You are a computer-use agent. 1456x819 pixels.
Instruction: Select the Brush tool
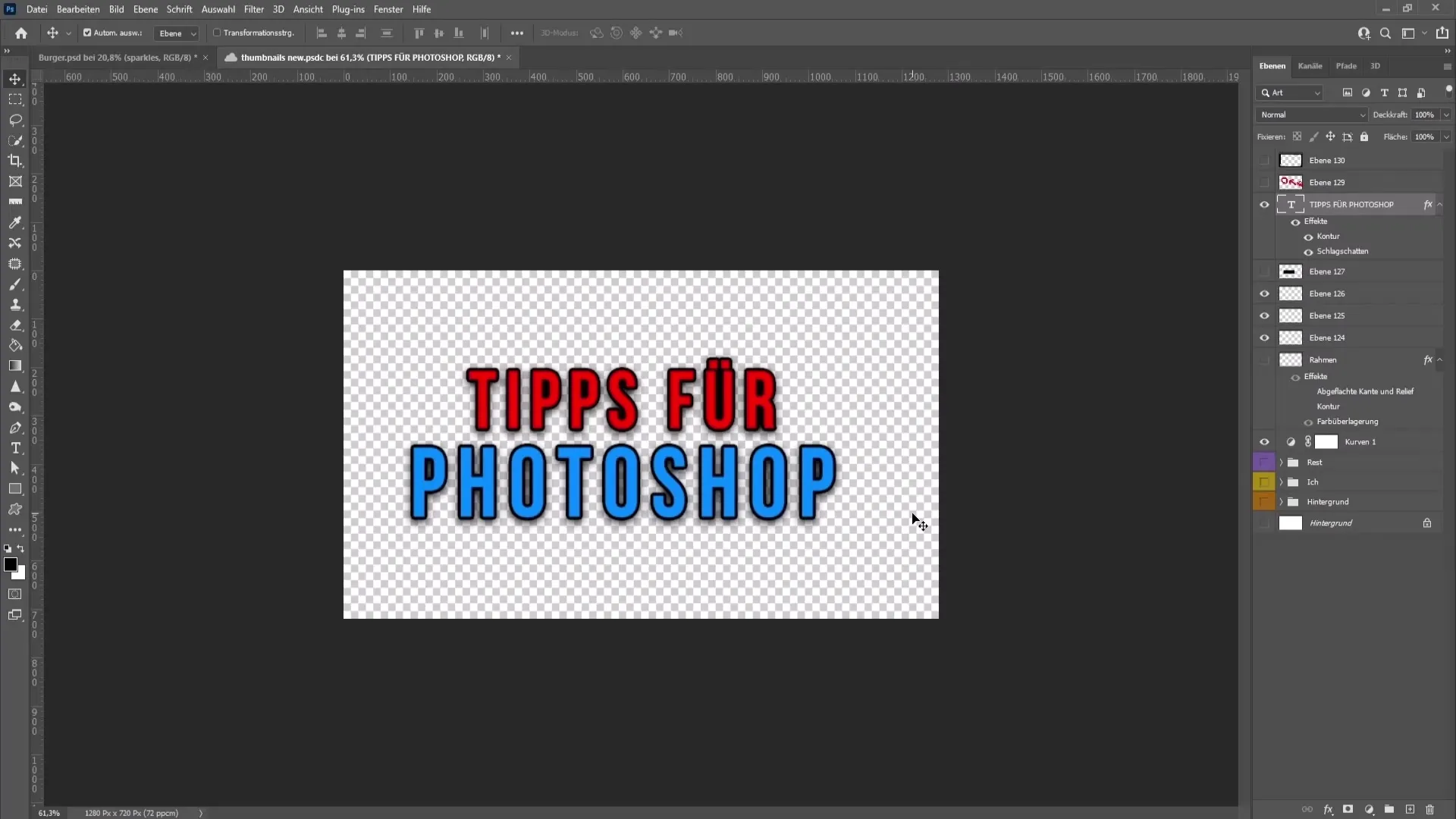pyautogui.click(x=16, y=284)
